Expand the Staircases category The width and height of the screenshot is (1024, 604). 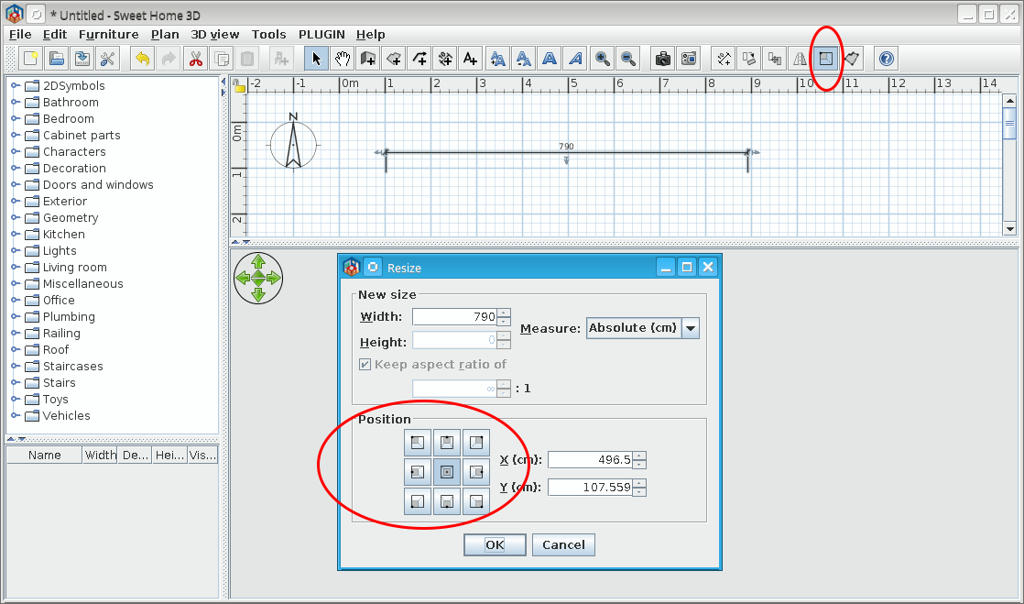coord(15,366)
